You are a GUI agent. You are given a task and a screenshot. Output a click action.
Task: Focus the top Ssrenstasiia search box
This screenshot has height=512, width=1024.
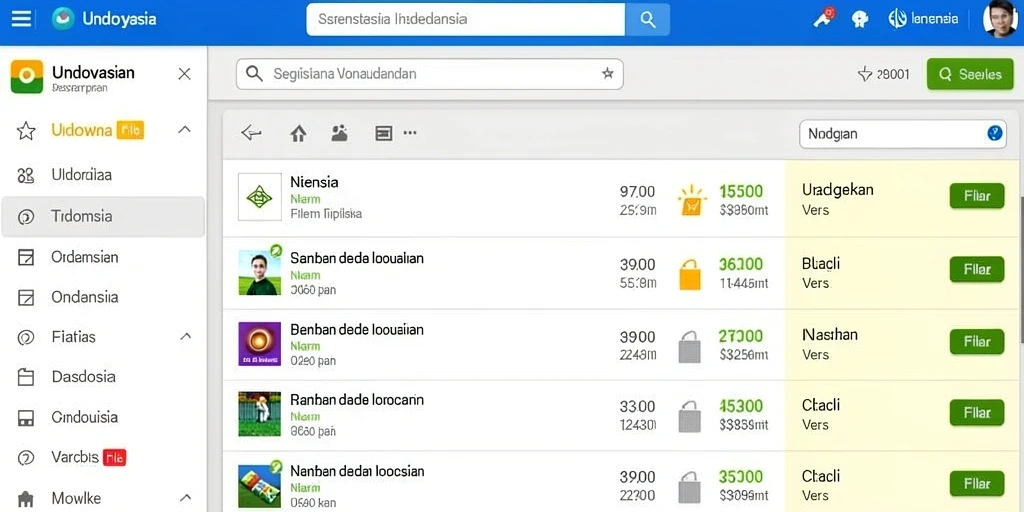[466, 20]
